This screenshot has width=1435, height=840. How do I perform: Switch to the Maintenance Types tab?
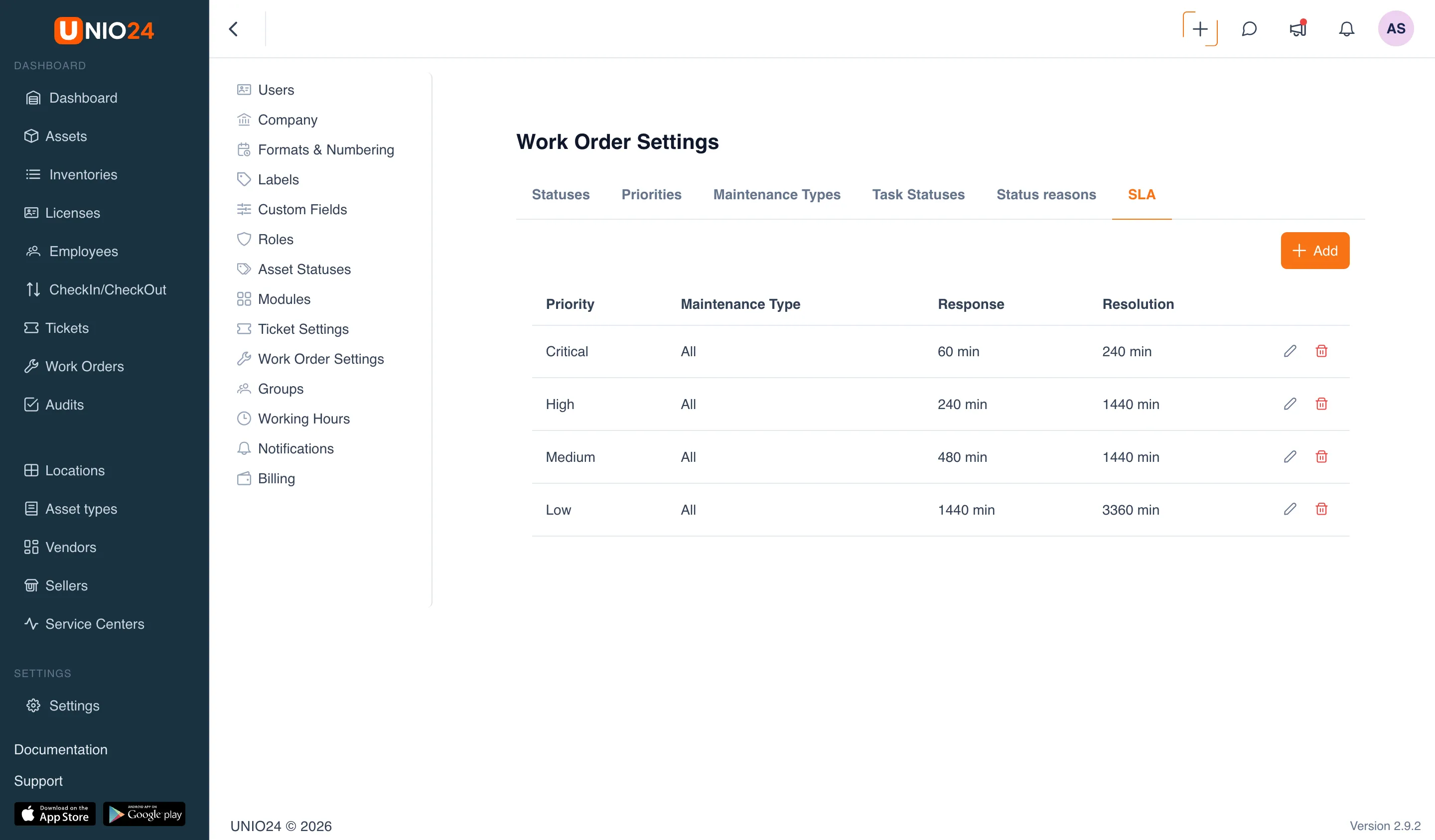coord(777,195)
